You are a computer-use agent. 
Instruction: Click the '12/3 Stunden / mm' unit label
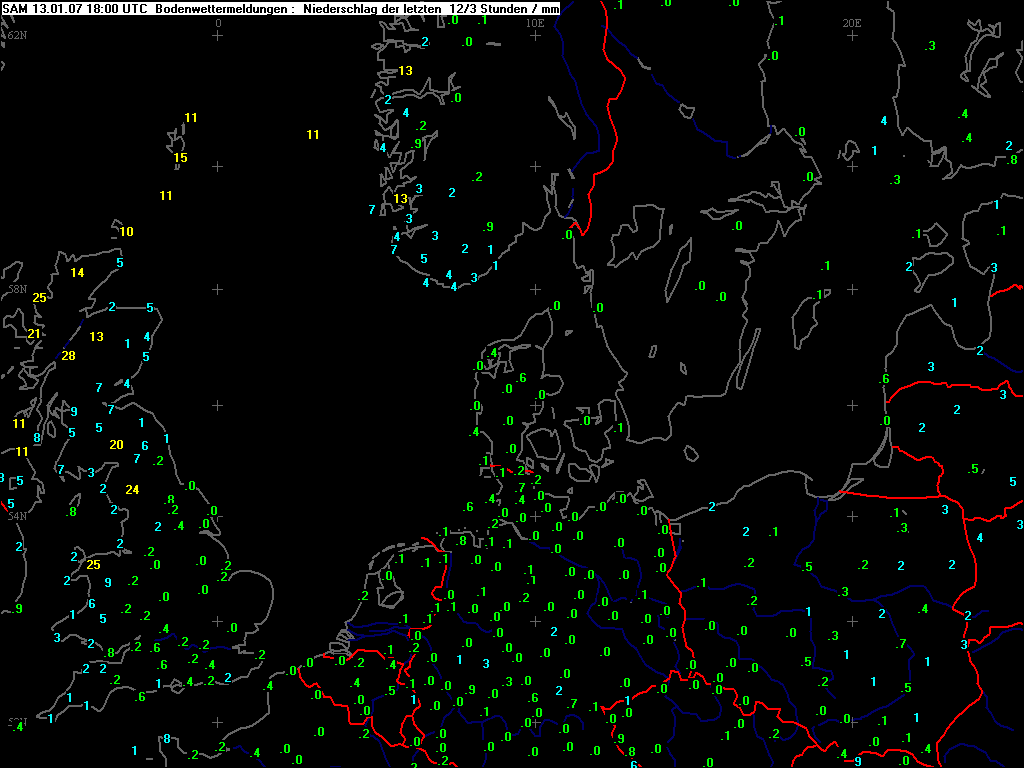pos(503,8)
